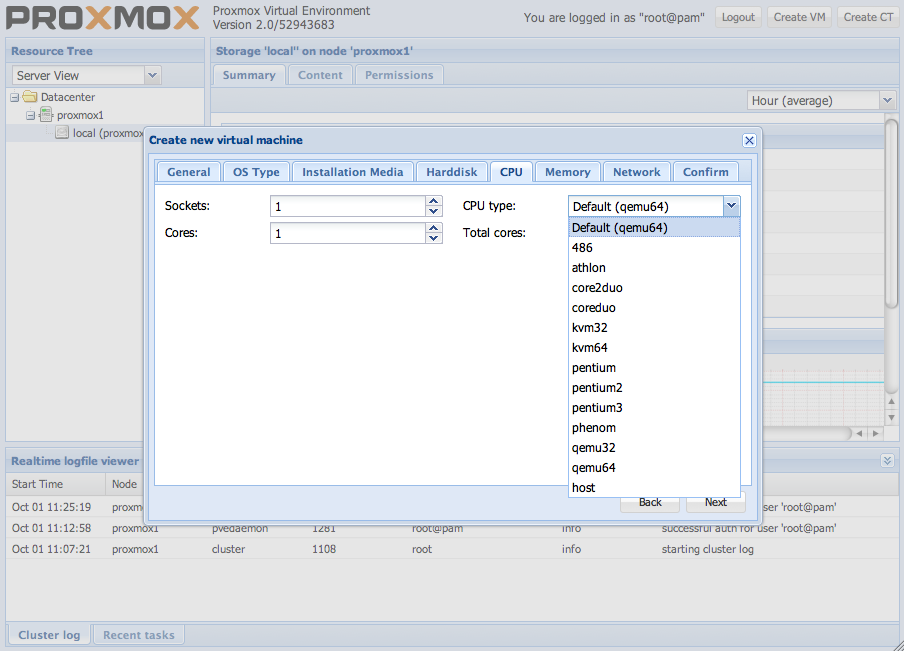Image resolution: width=904 pixels, height=651 pixels.
Task: Collapse the Realtime logfile viewer panel
Action: (x=886, y=460)
